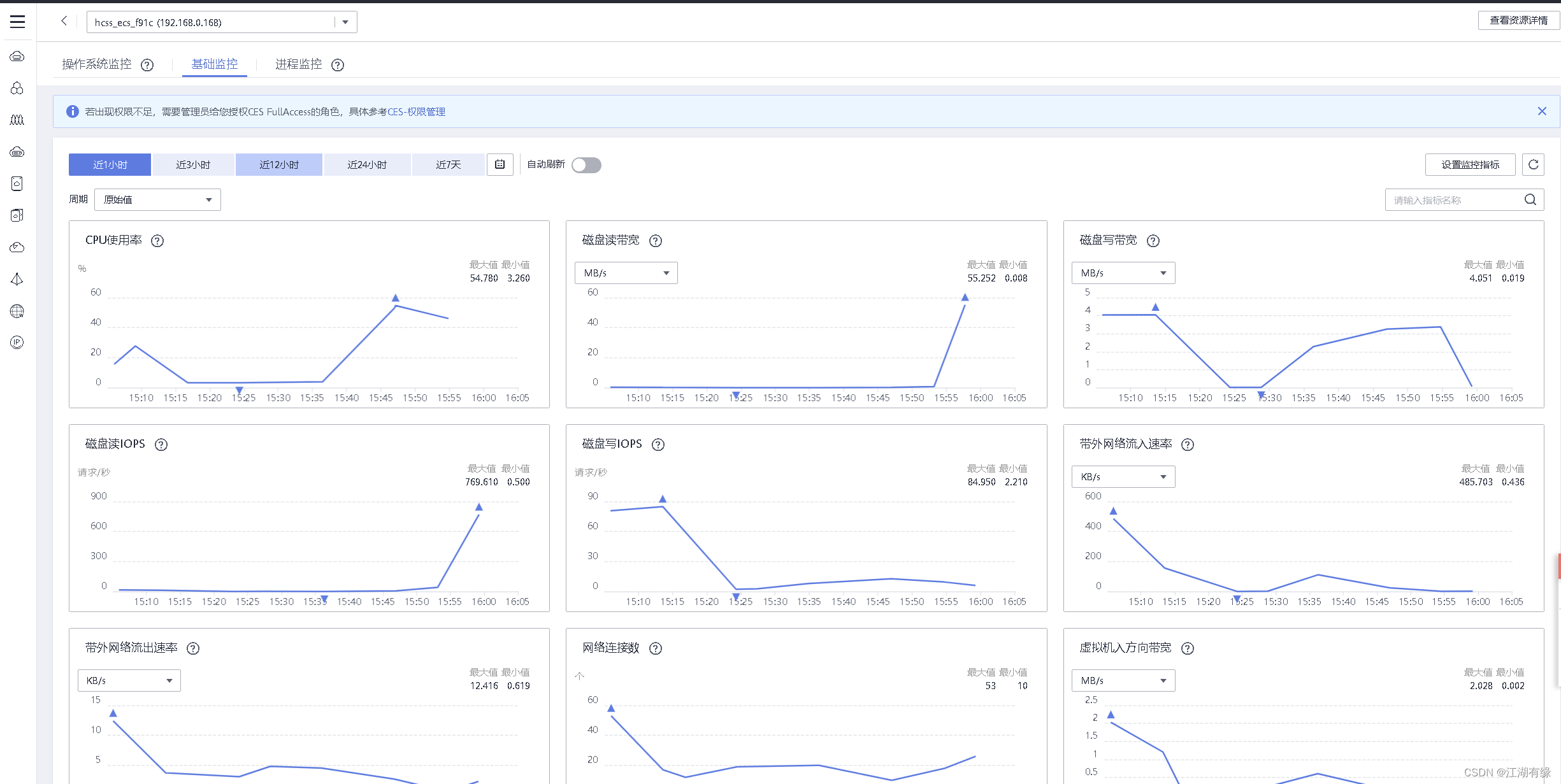Image resolution: width=1561 pixels, height=784 pixels.
Task: Open the CES-权限管理 link
Action: (416, 112)
